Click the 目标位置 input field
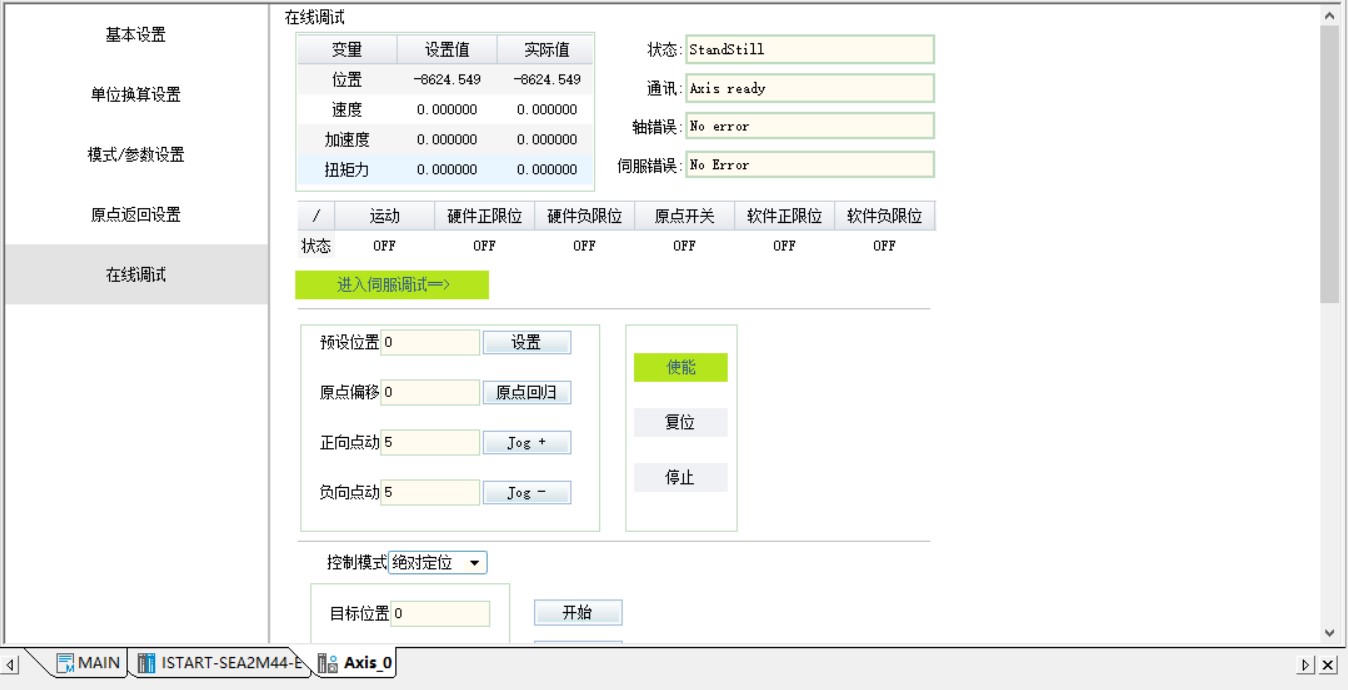This screenshot has height=690, width=1348. pyautogui.click(x=439, y=613)
